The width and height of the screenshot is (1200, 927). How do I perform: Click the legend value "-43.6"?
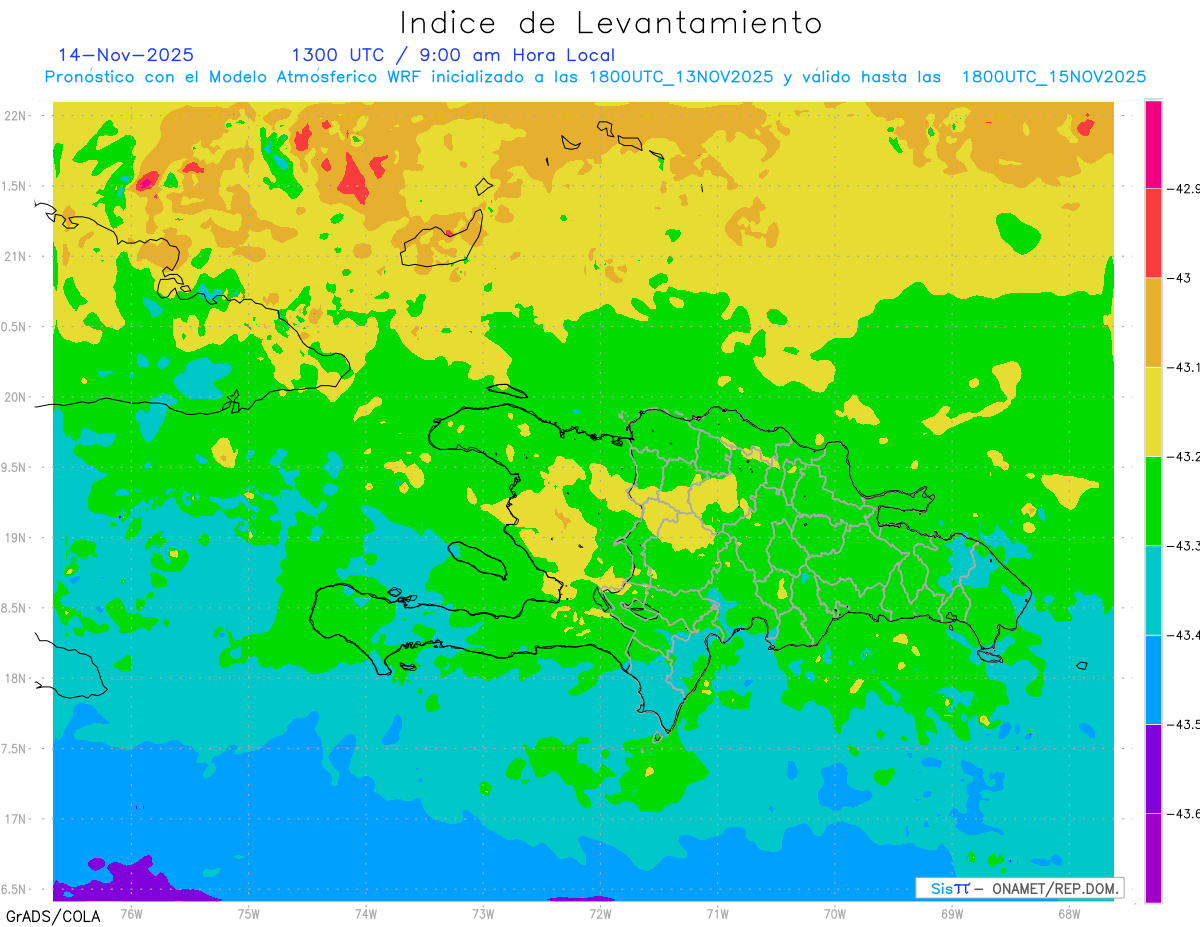(1185, 813)
